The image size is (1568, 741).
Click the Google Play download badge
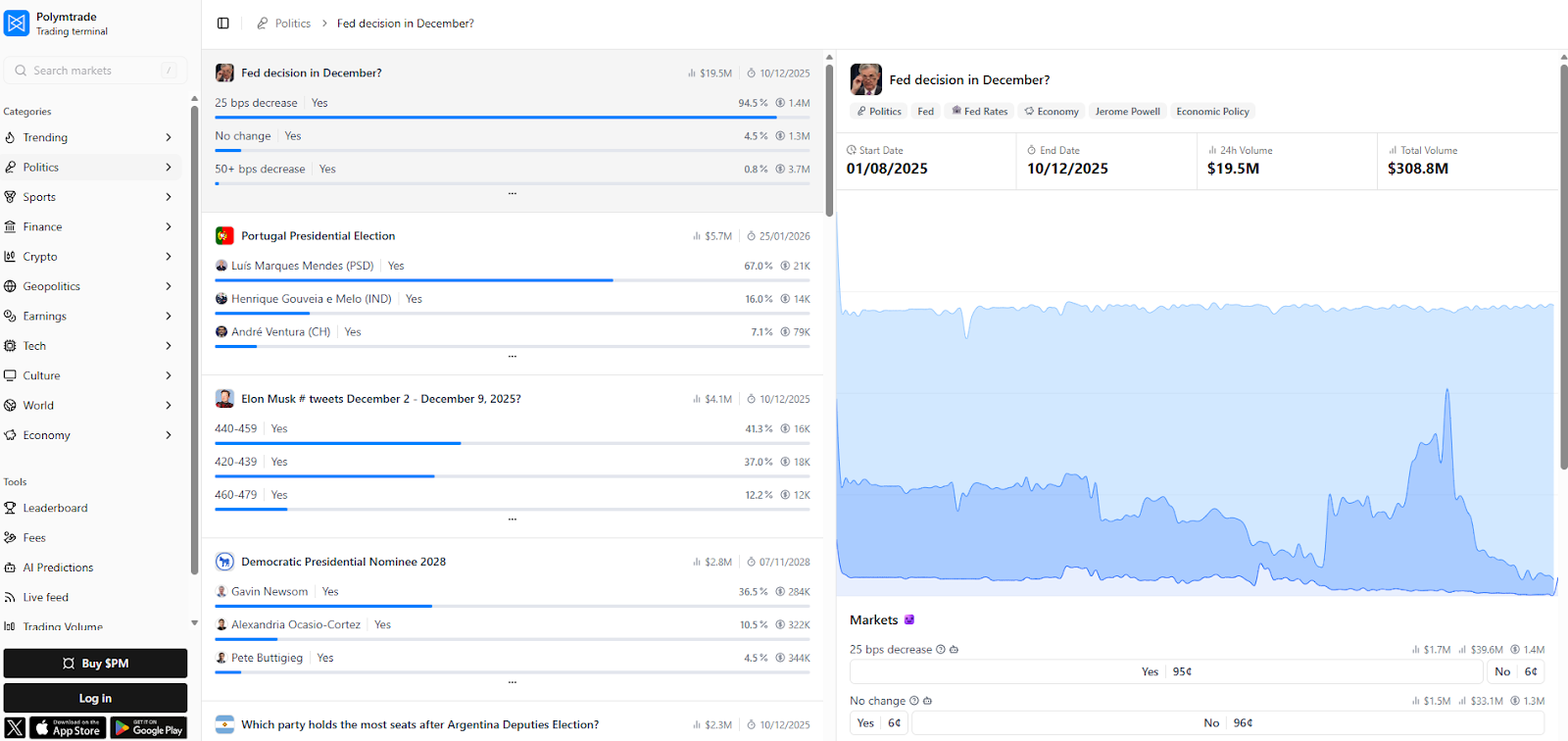(149, 727)
